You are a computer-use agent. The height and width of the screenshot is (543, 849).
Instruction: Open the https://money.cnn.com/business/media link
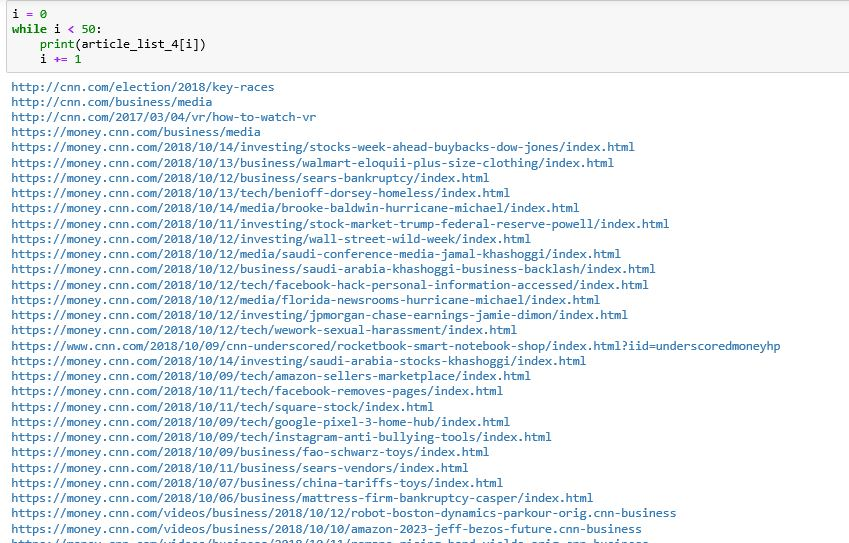click(x=136, y=132)
